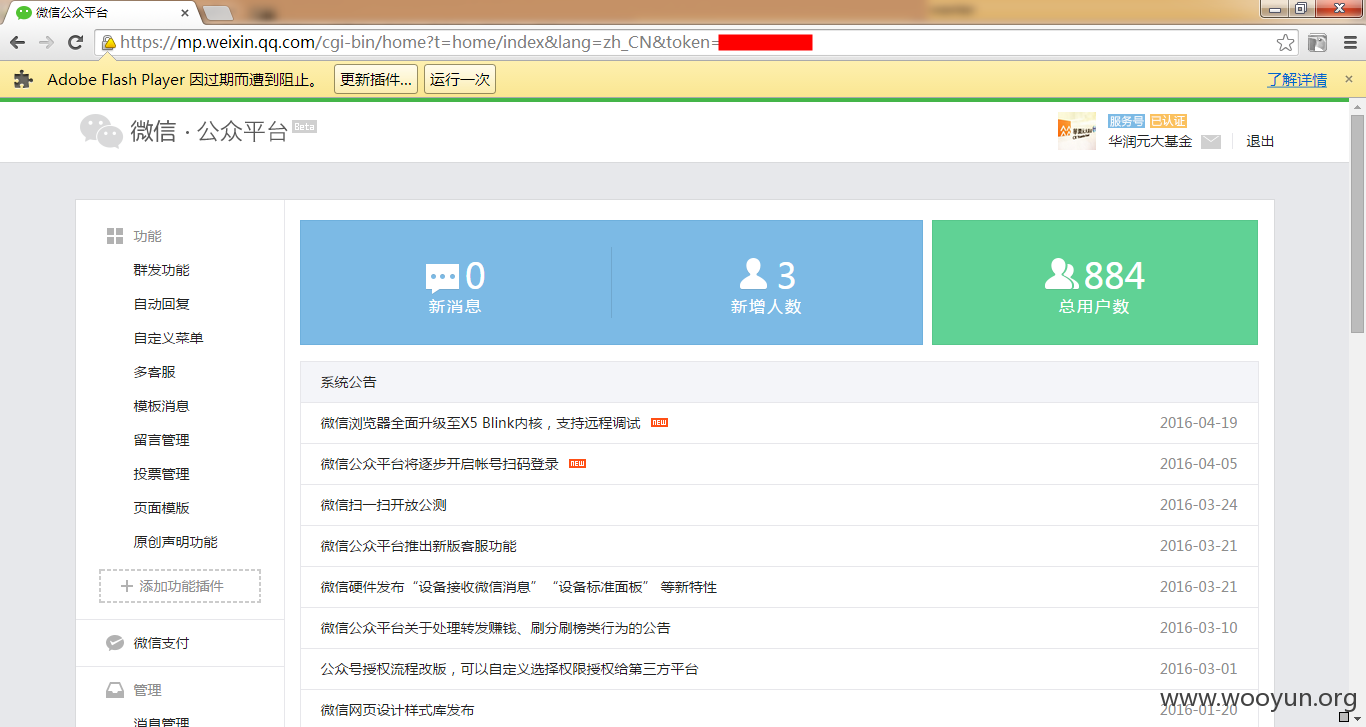Click the scrollbar down arrow
The height and width of the screenshot is (727, 1366).
click(x=1357, y=718)
